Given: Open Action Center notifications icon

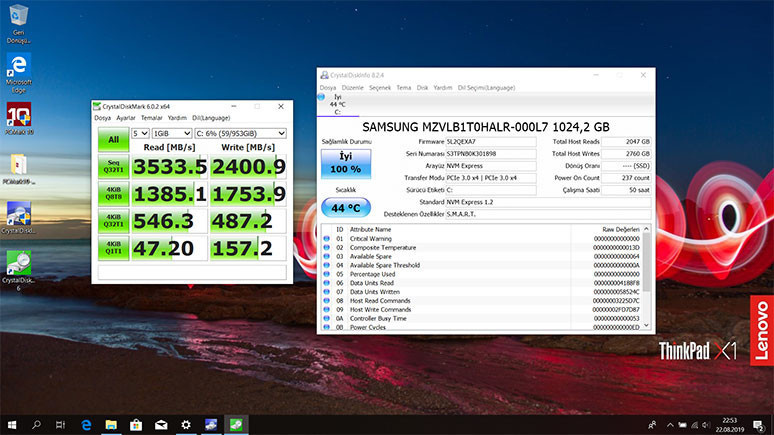Looking at the screenshot, I should pos(759,425).
